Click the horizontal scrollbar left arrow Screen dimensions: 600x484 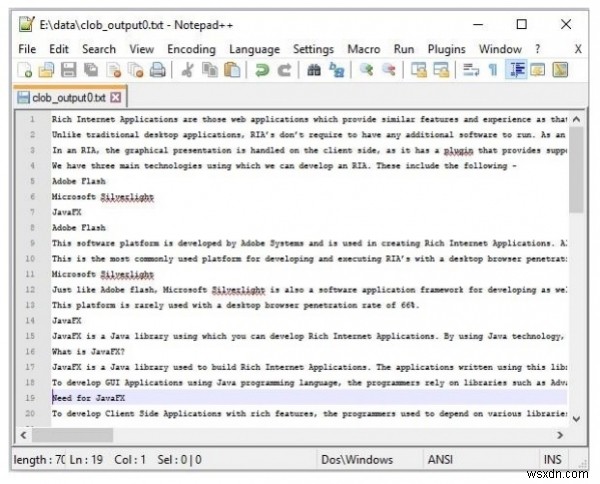24,435
